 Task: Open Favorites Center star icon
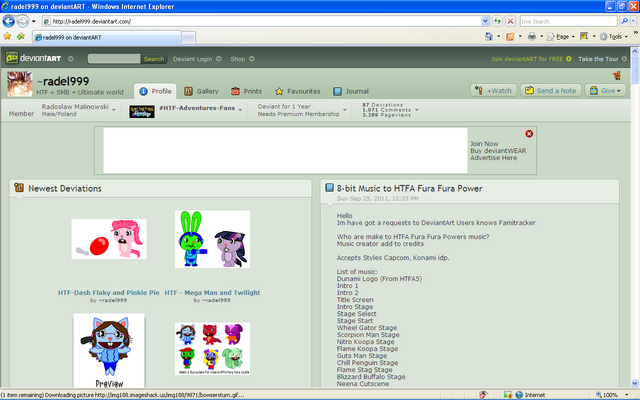click(x=7, y=37)
